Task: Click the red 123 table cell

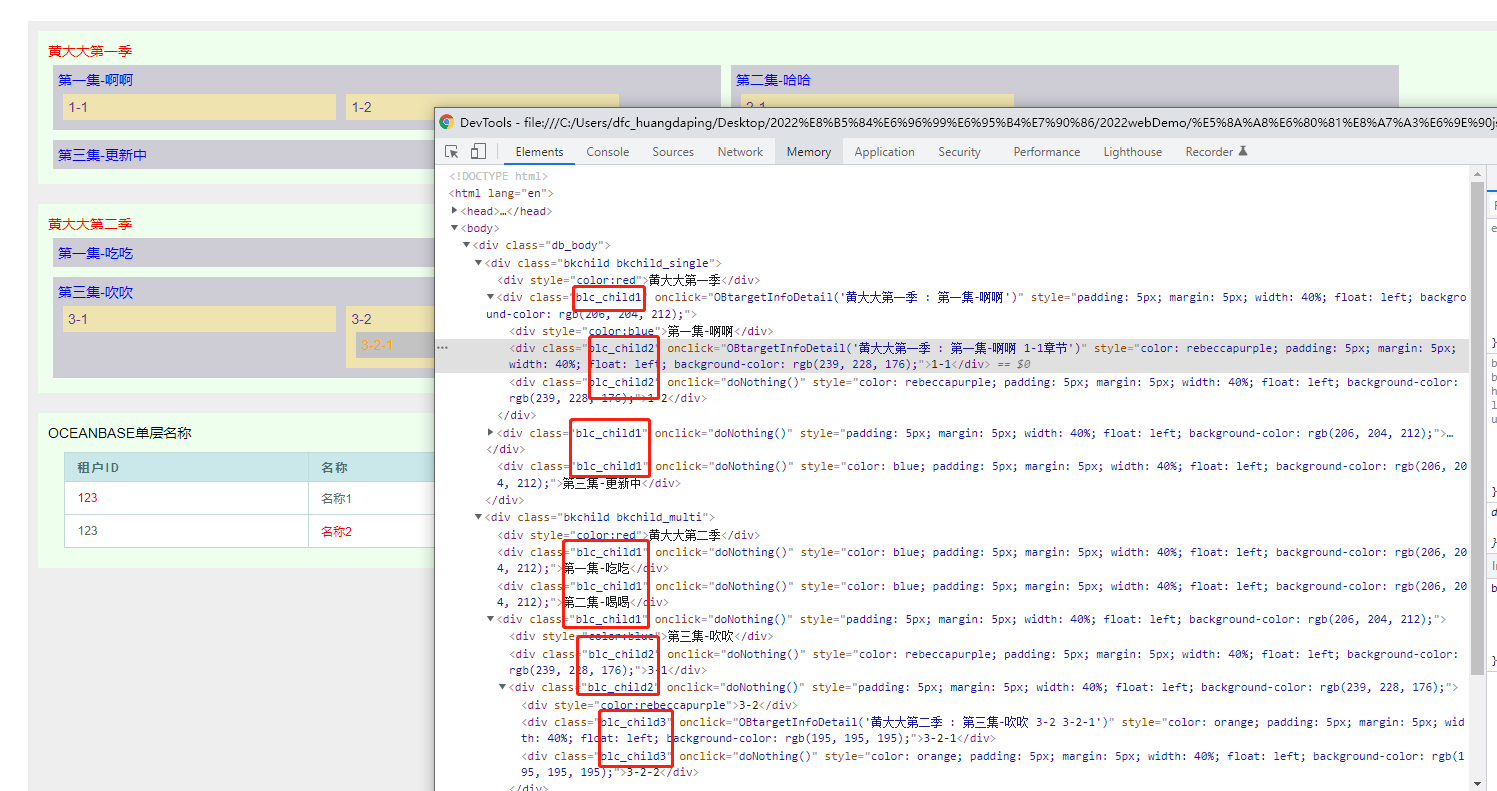Action: 186,498
